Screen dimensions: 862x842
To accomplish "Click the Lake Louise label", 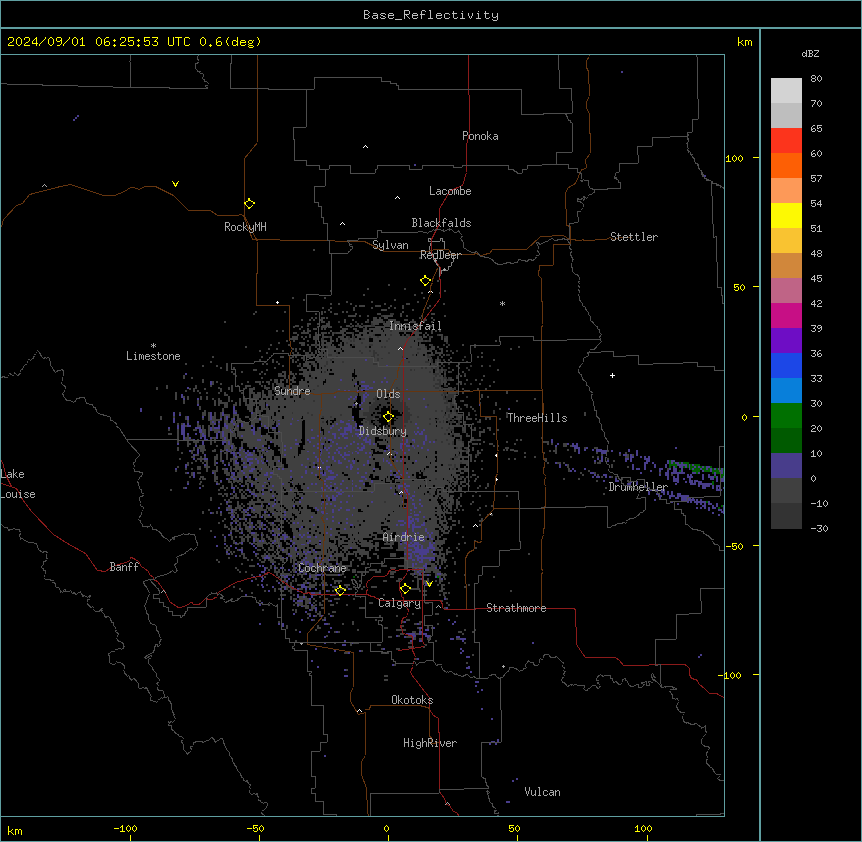I will [18, 484].
